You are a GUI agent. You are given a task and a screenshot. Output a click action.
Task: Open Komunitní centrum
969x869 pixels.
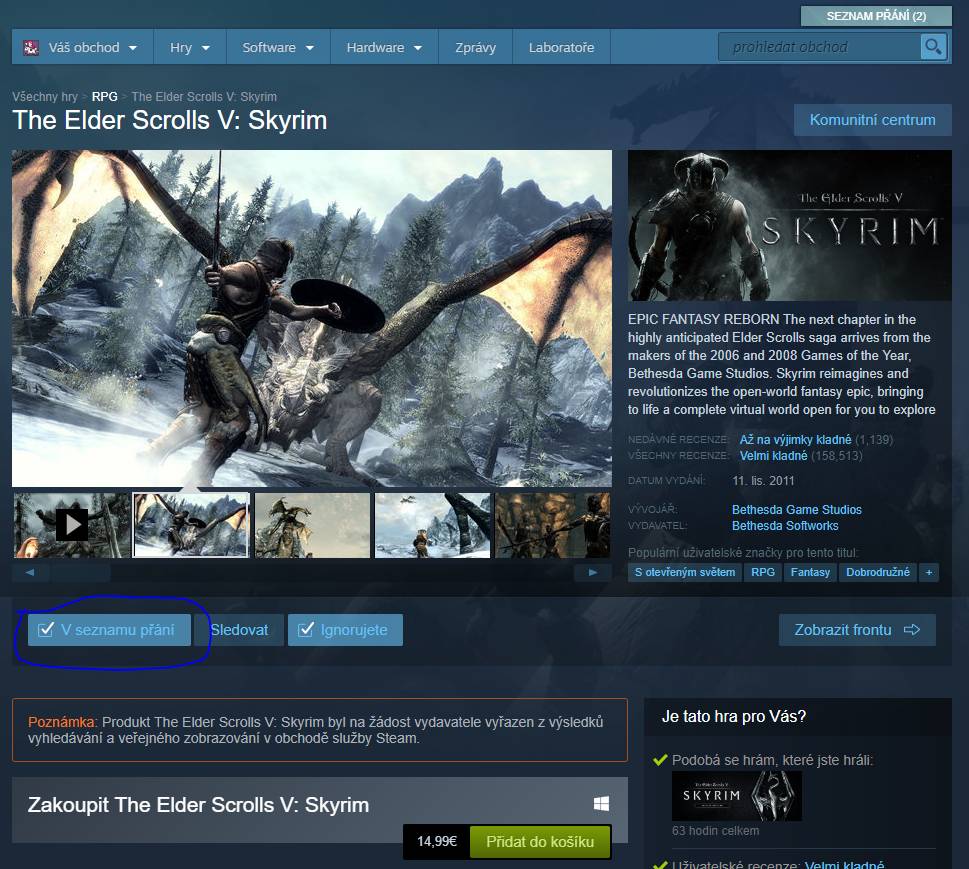pos(873,120)
